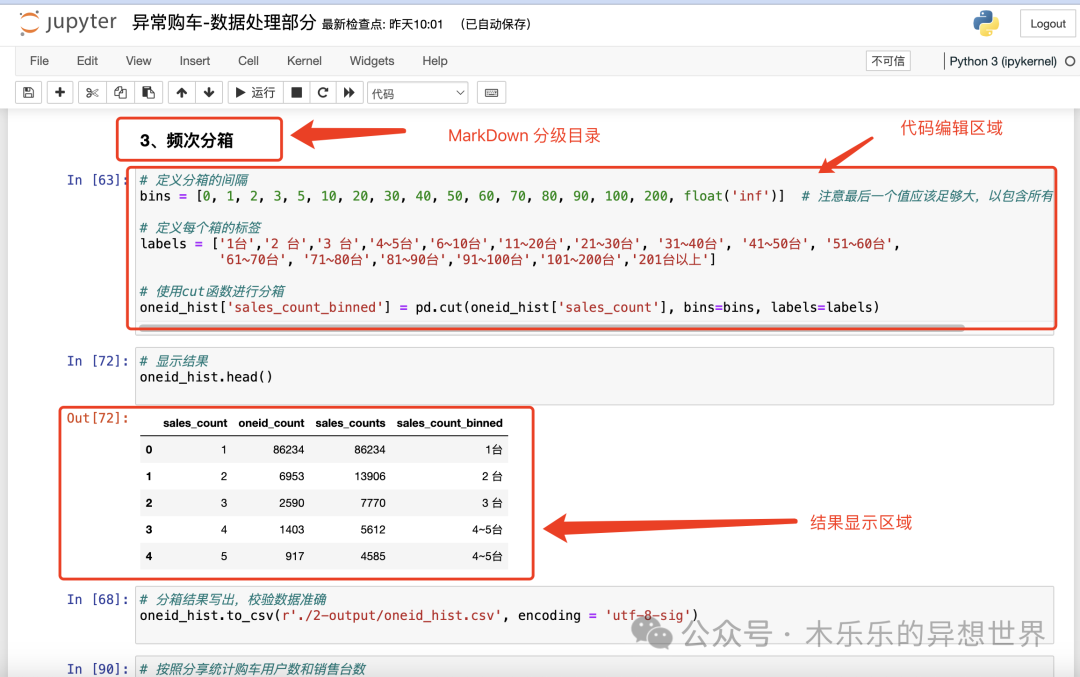Click the 最新检查点 checkpoint text
The image size is (1080, 677).
pos(382,25)
